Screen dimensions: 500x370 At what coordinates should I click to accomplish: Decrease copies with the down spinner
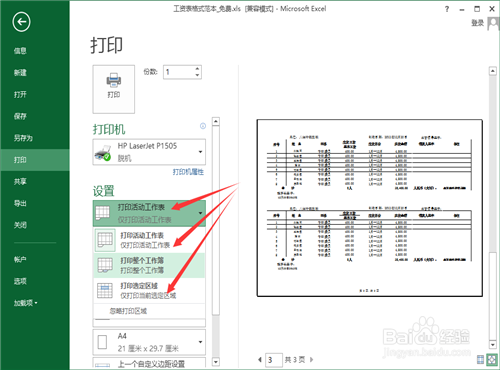pyautogui.click(x=197, y=75)
